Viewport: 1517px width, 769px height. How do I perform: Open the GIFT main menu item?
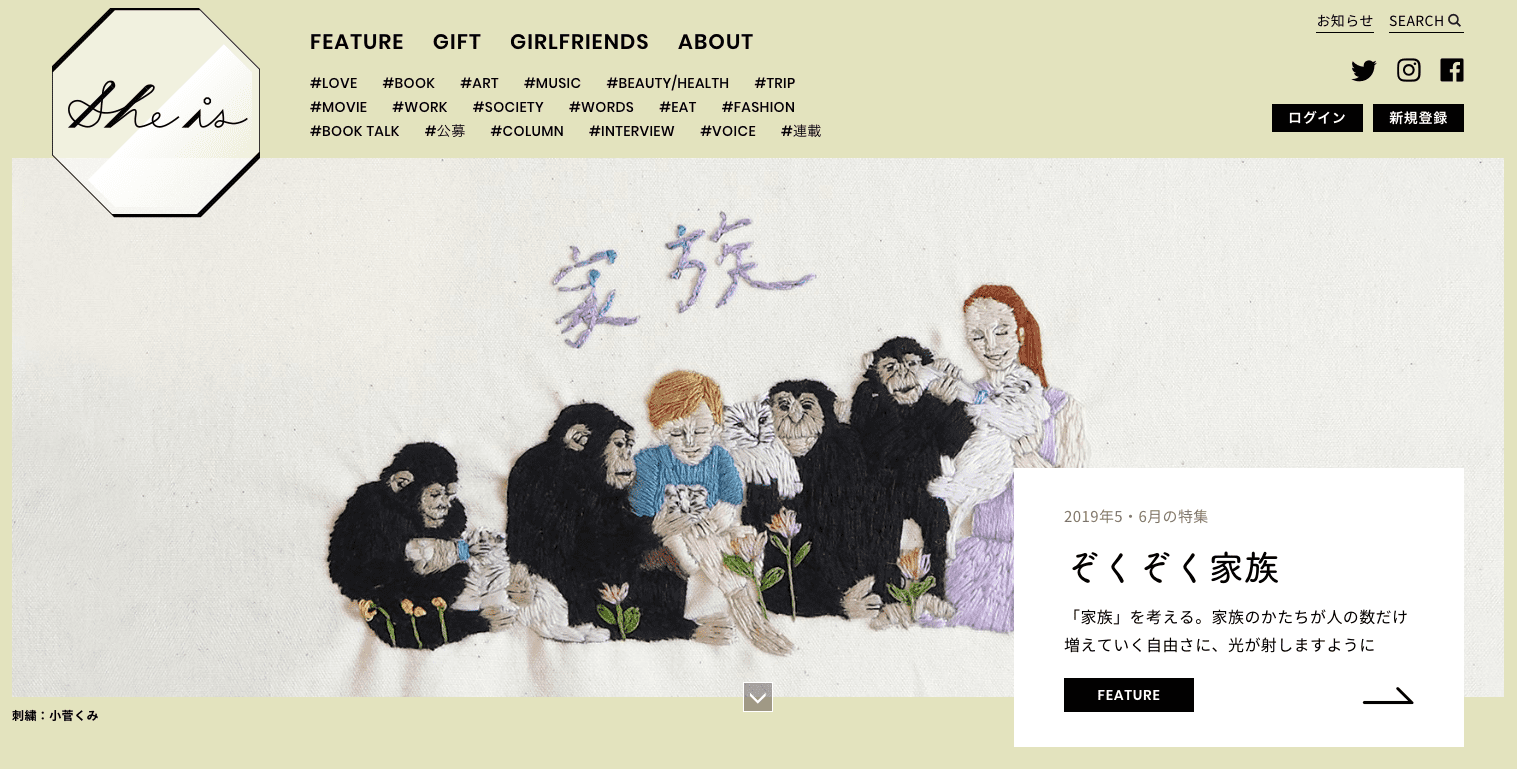pyautogui.click(x=457, y=42)
